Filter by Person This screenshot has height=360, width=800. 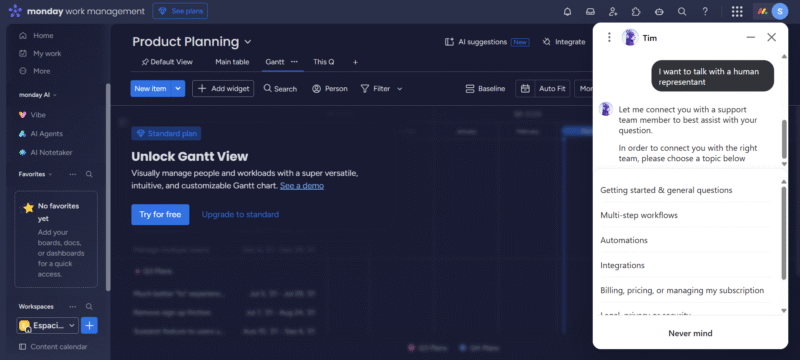click(330, 89)
